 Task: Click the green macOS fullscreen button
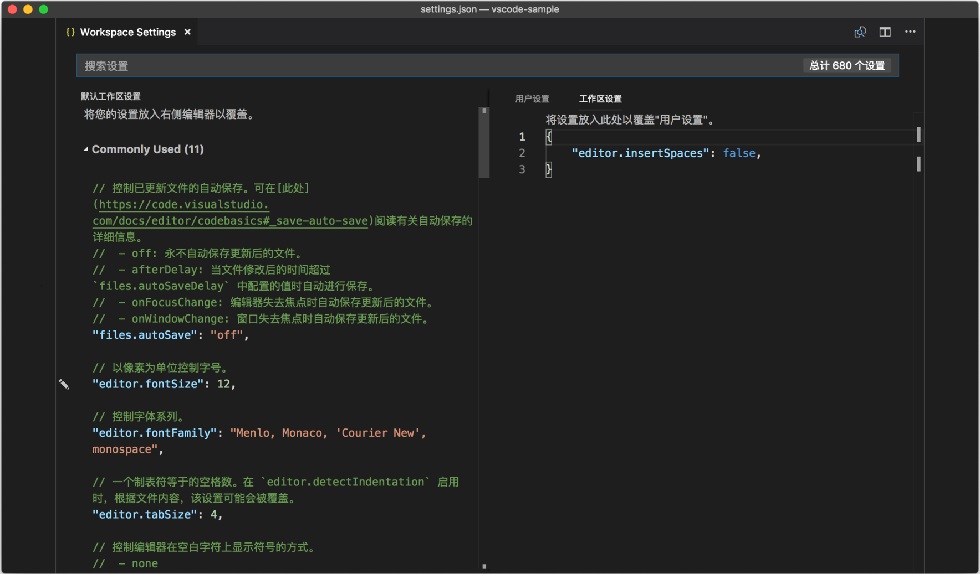[43, 9]
